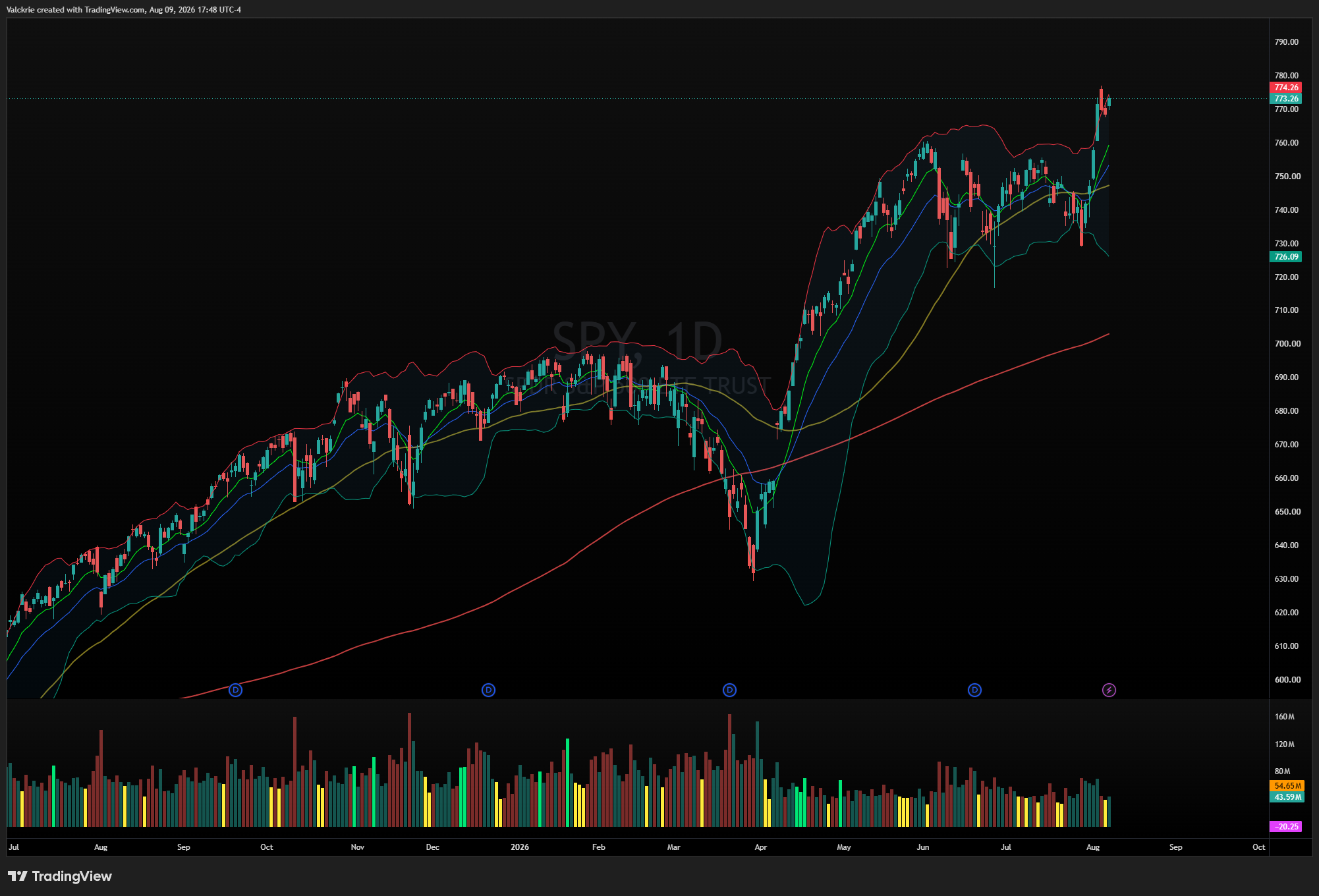Select the green 773.26 price label
The height and width of the screenshot is (896, 1319).
tap(1285, 99)
